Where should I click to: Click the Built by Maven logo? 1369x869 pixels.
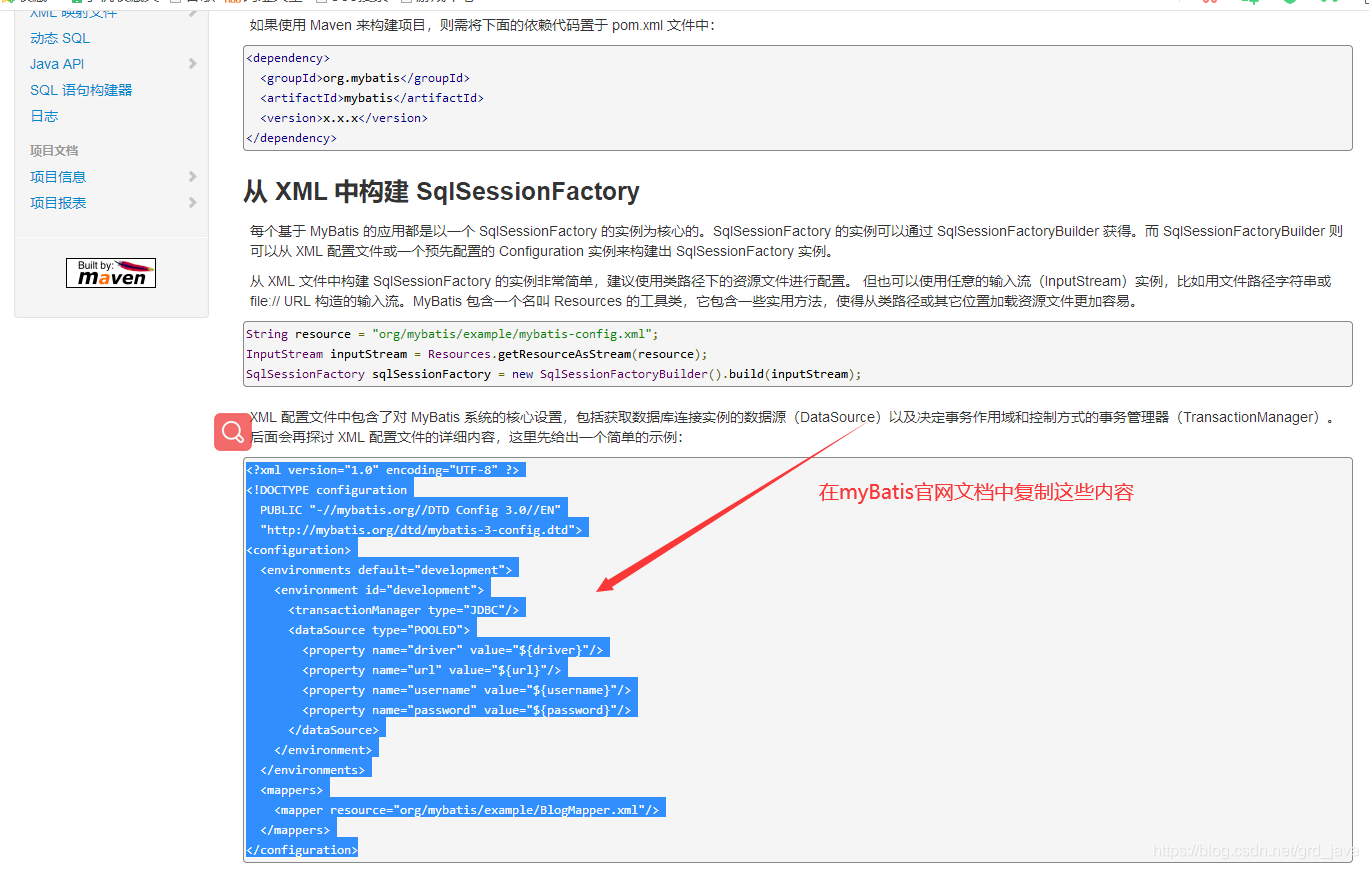pyautogui.click(x=111, y=273)
